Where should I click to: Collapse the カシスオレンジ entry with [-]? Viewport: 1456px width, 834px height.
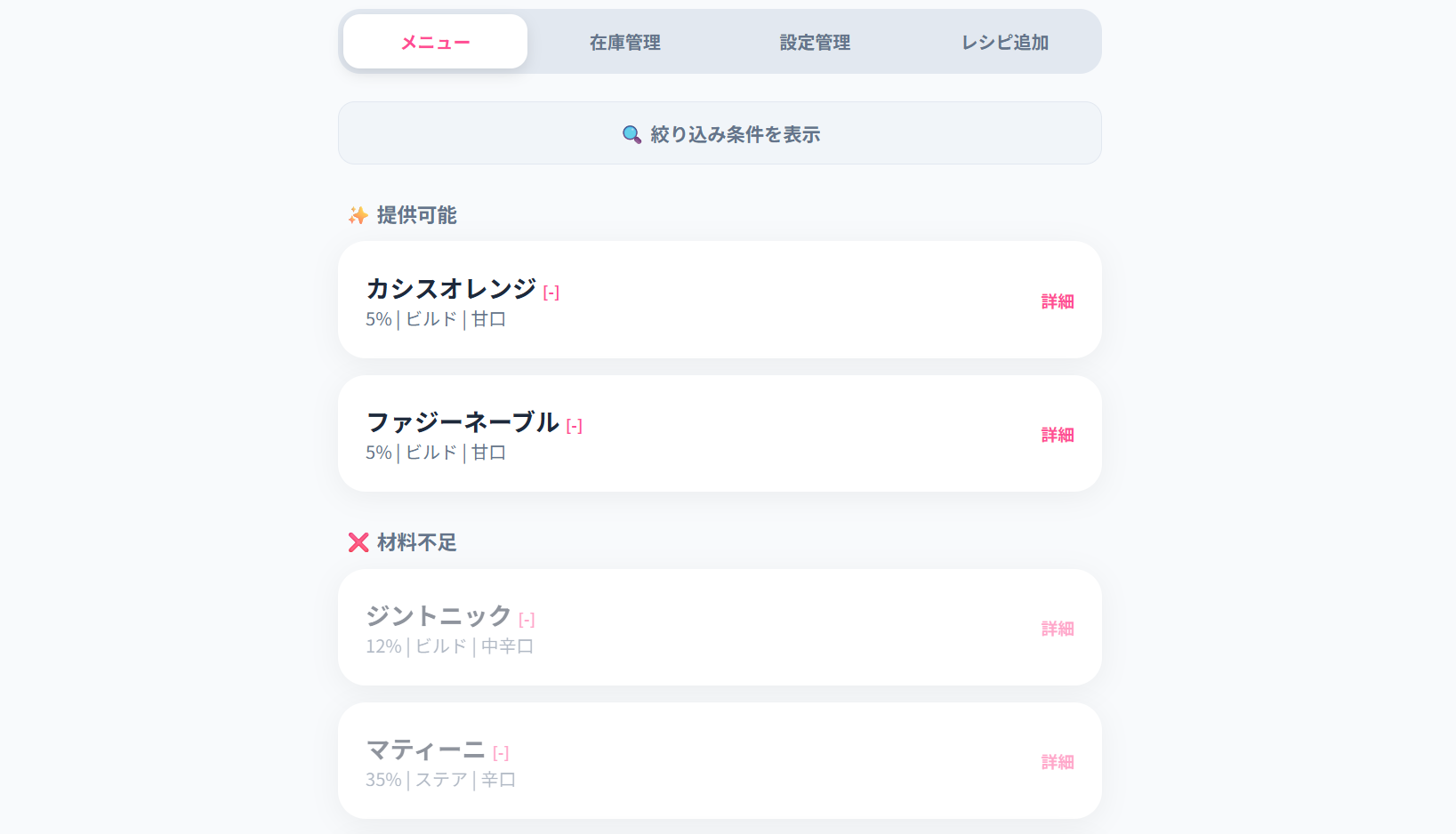[x=551, y=292]
